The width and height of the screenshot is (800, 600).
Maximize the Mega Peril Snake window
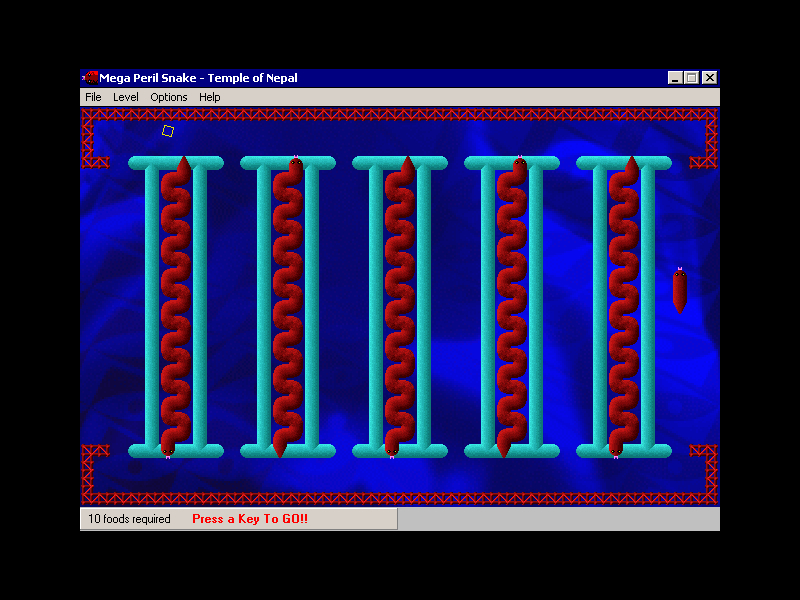[692, 78]
